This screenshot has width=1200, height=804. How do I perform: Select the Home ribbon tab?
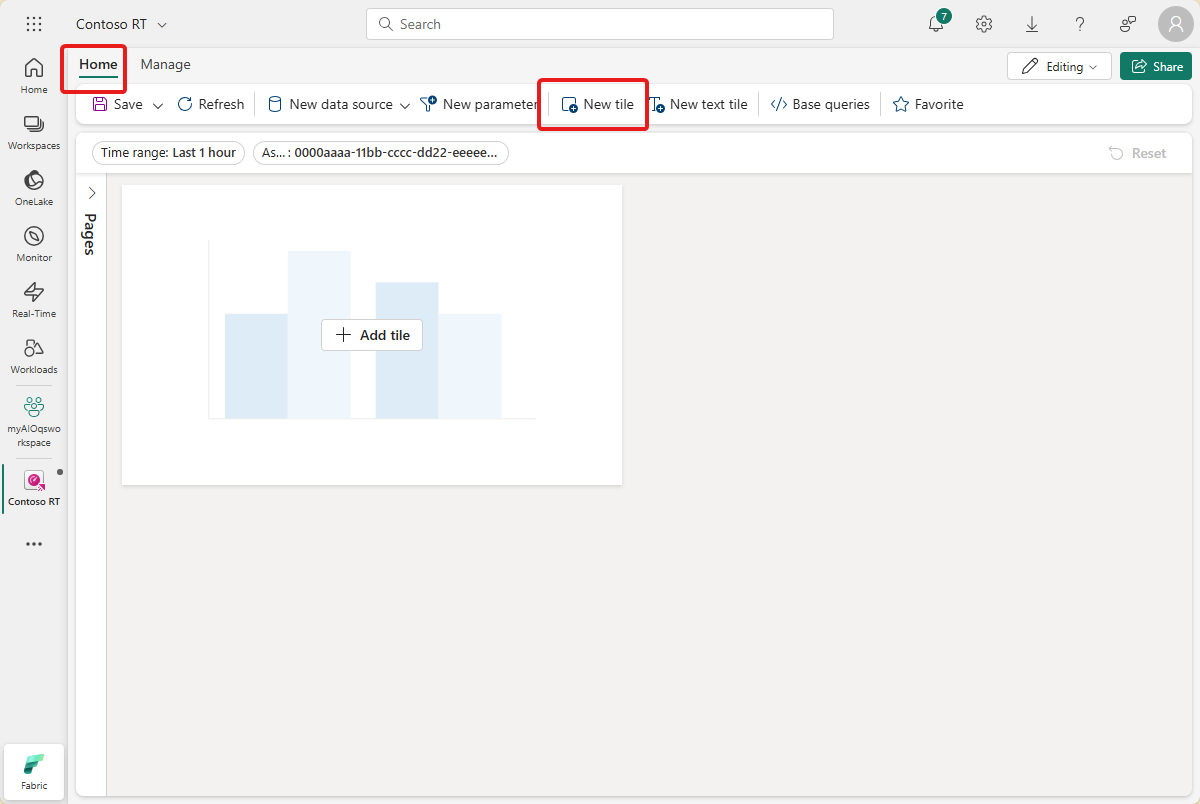[96, 64]
